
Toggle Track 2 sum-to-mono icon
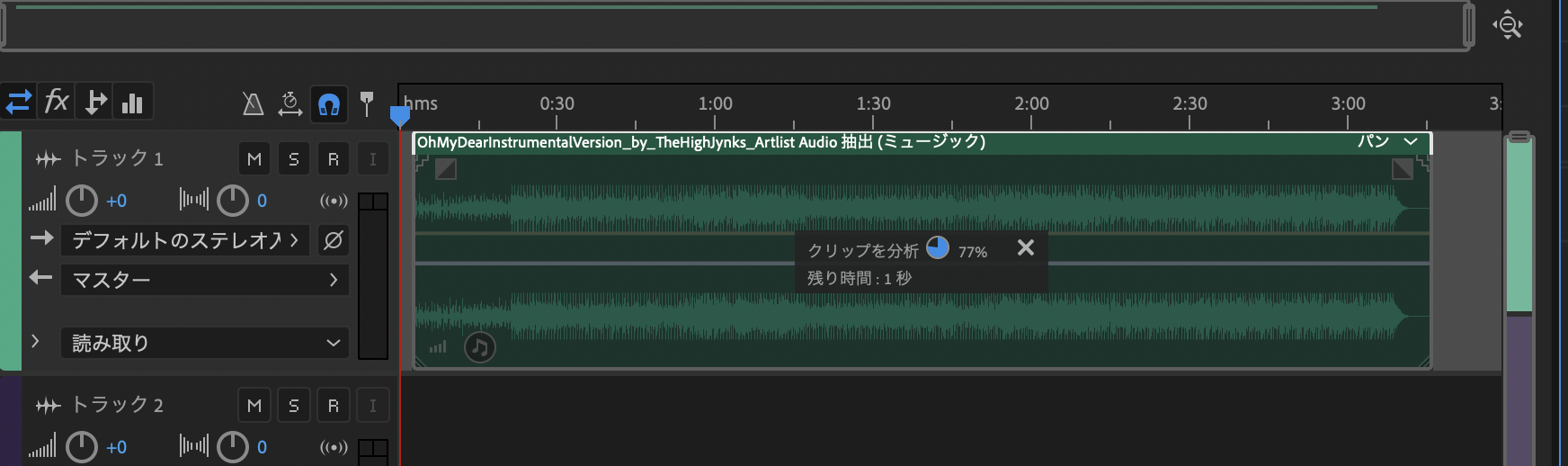click(334, 447)
